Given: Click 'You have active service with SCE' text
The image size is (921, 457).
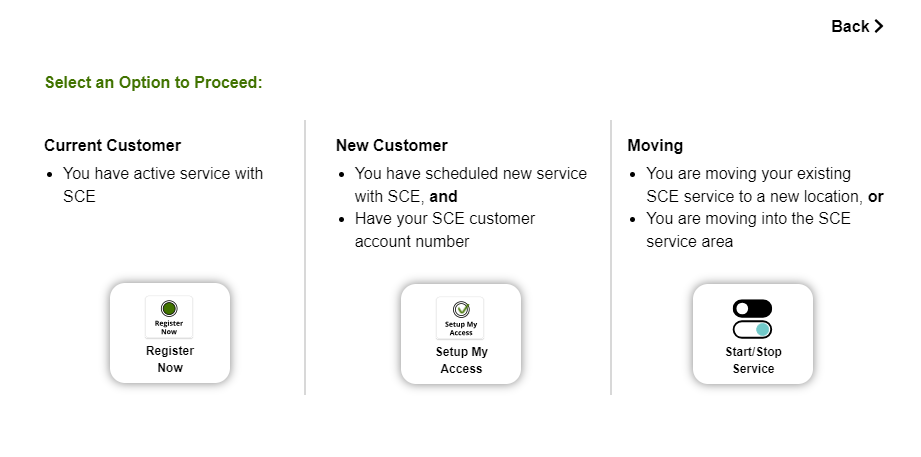Looking at the screenshot, I should [163, 185].
